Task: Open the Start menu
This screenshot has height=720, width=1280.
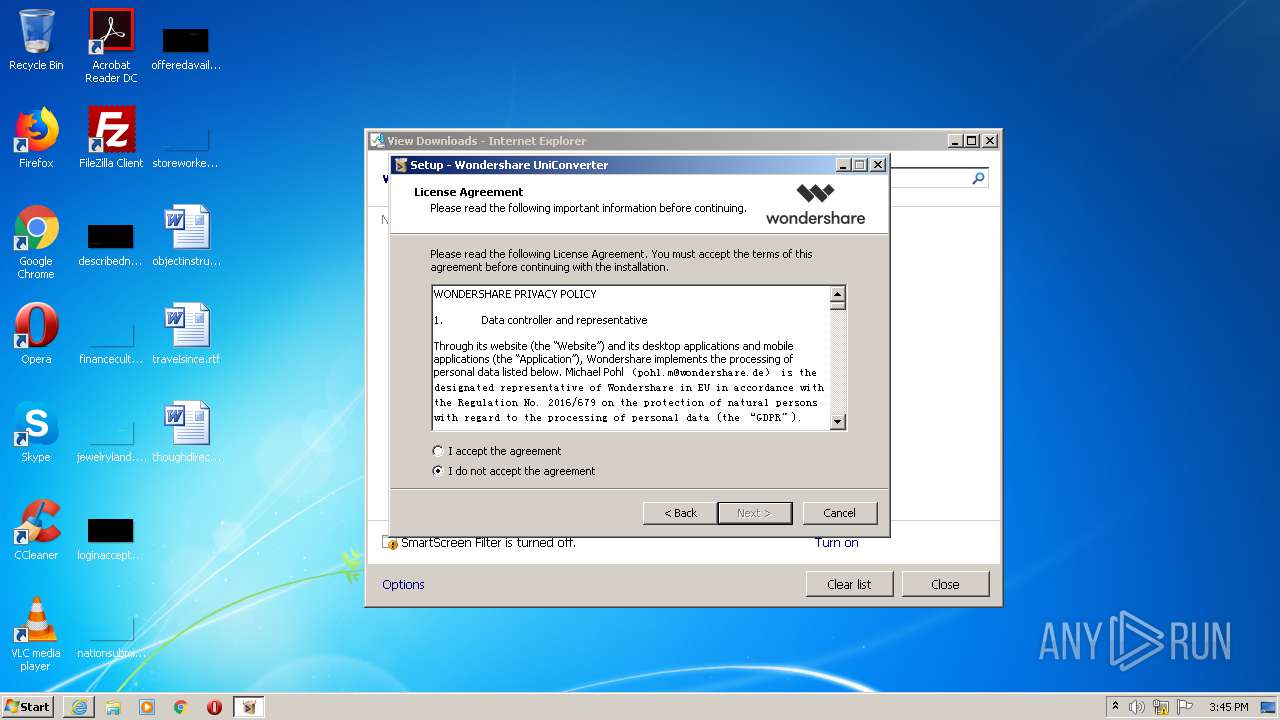Action: tap(28, 707)
